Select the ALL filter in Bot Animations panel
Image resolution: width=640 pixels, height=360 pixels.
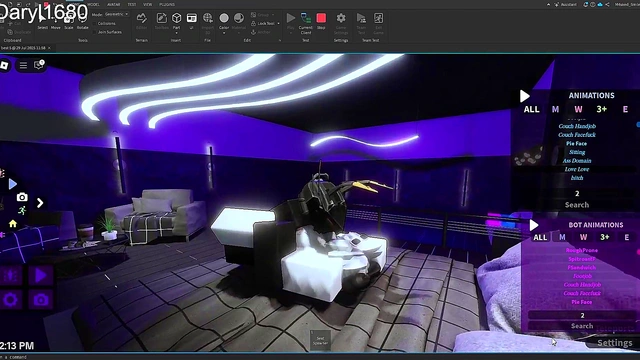tap(540, 238)
